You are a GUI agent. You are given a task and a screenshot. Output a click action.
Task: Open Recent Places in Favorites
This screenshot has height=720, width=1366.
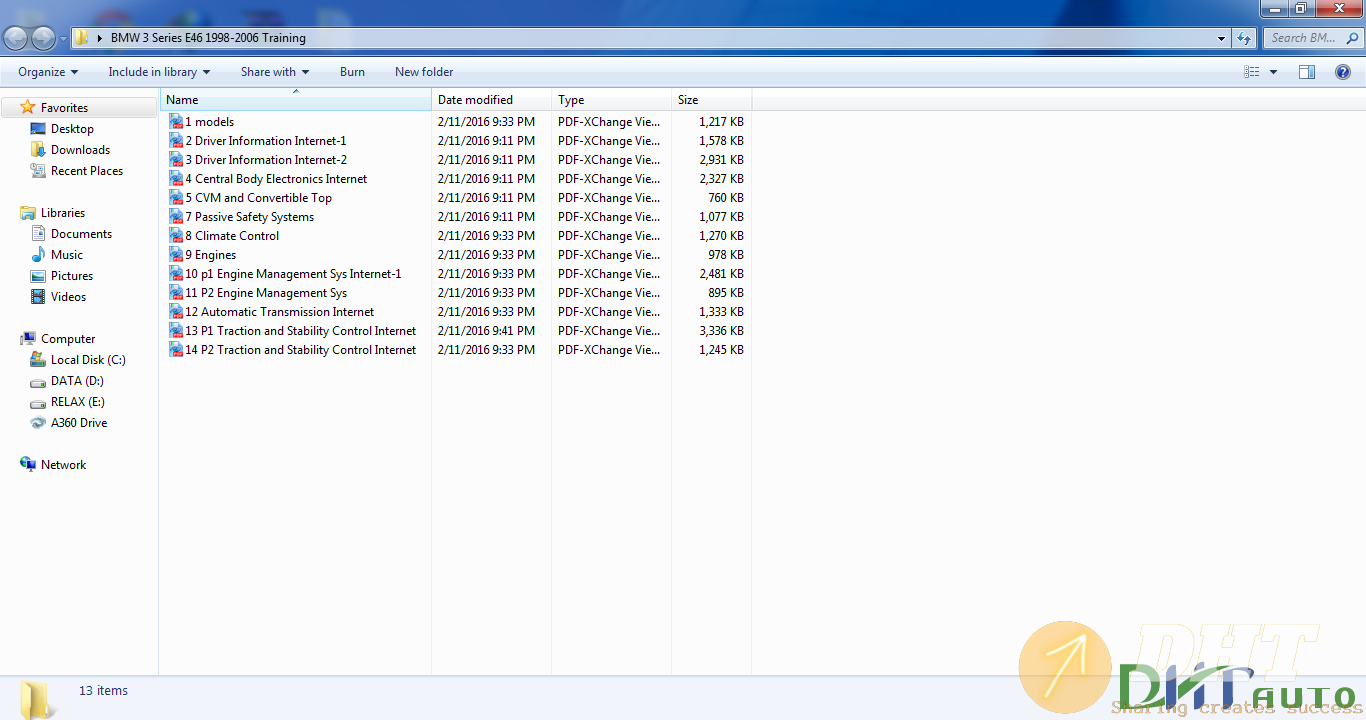tap(87, 171)
